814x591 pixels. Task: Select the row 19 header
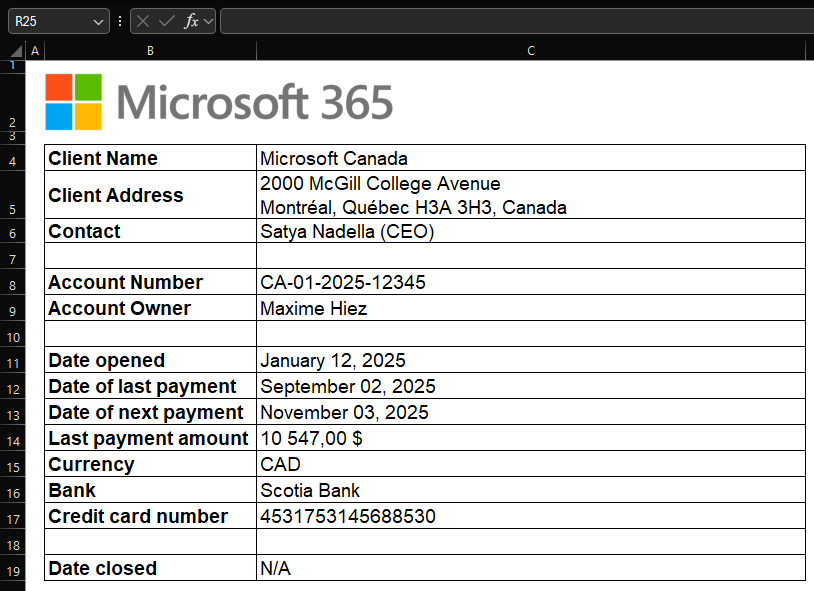coord(12,569)
